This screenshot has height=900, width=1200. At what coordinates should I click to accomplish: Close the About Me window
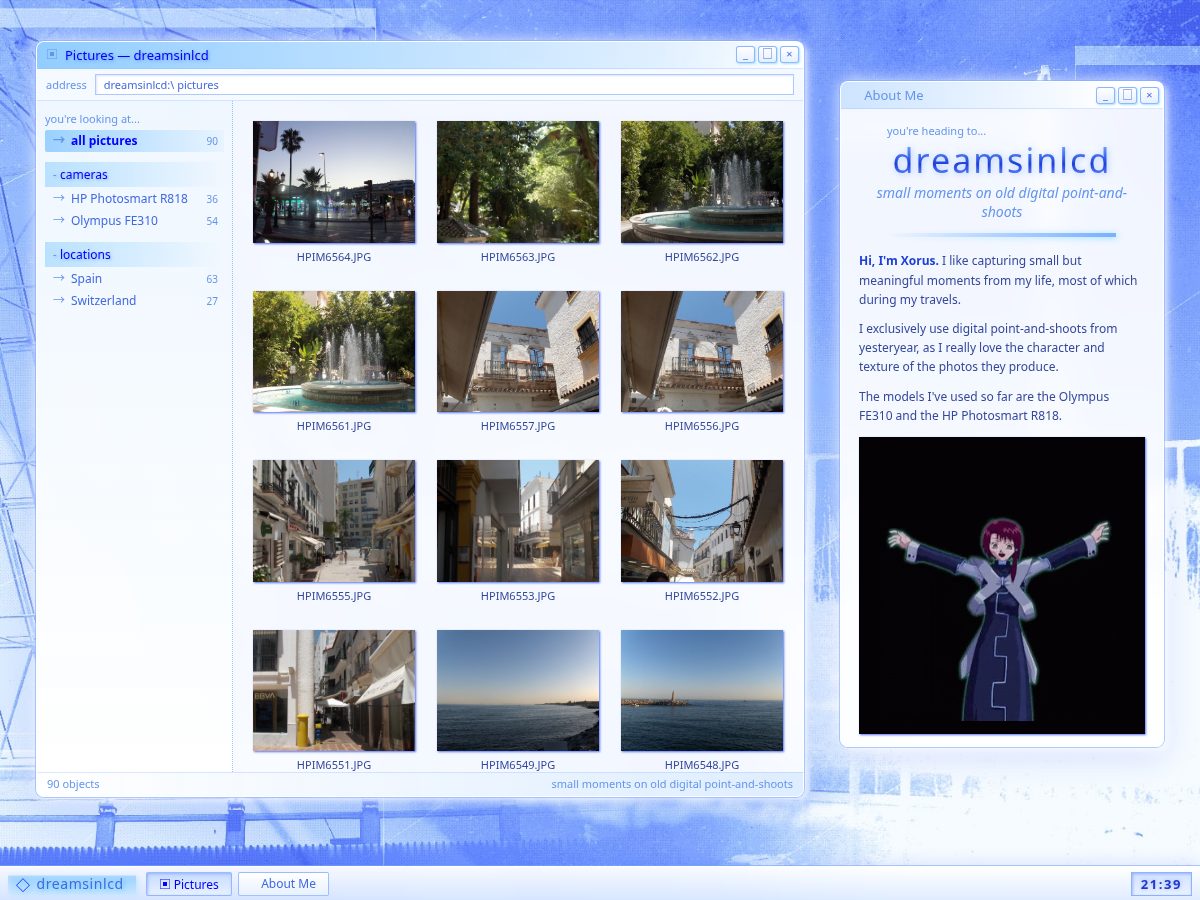coord(1149,95)
